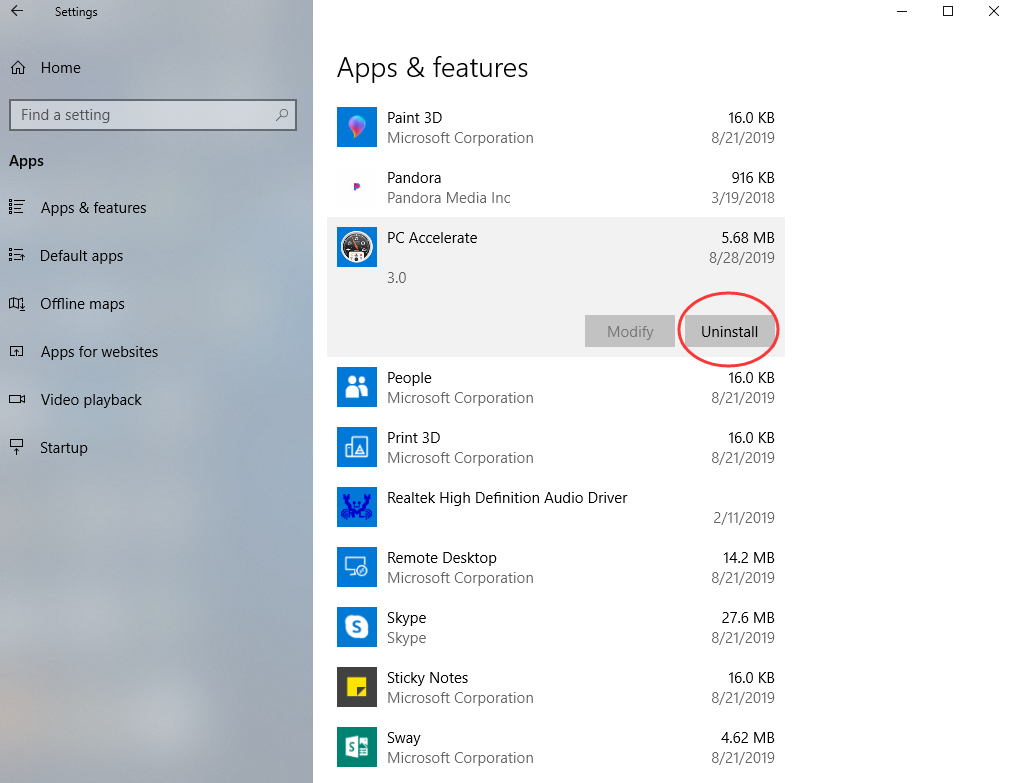Close the Settings window

coord(994,11)
